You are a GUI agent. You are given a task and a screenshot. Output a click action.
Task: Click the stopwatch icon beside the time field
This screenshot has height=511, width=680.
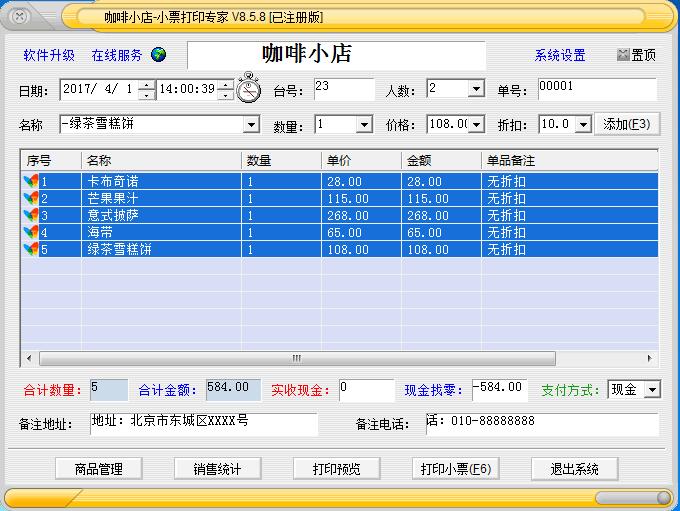248,89
